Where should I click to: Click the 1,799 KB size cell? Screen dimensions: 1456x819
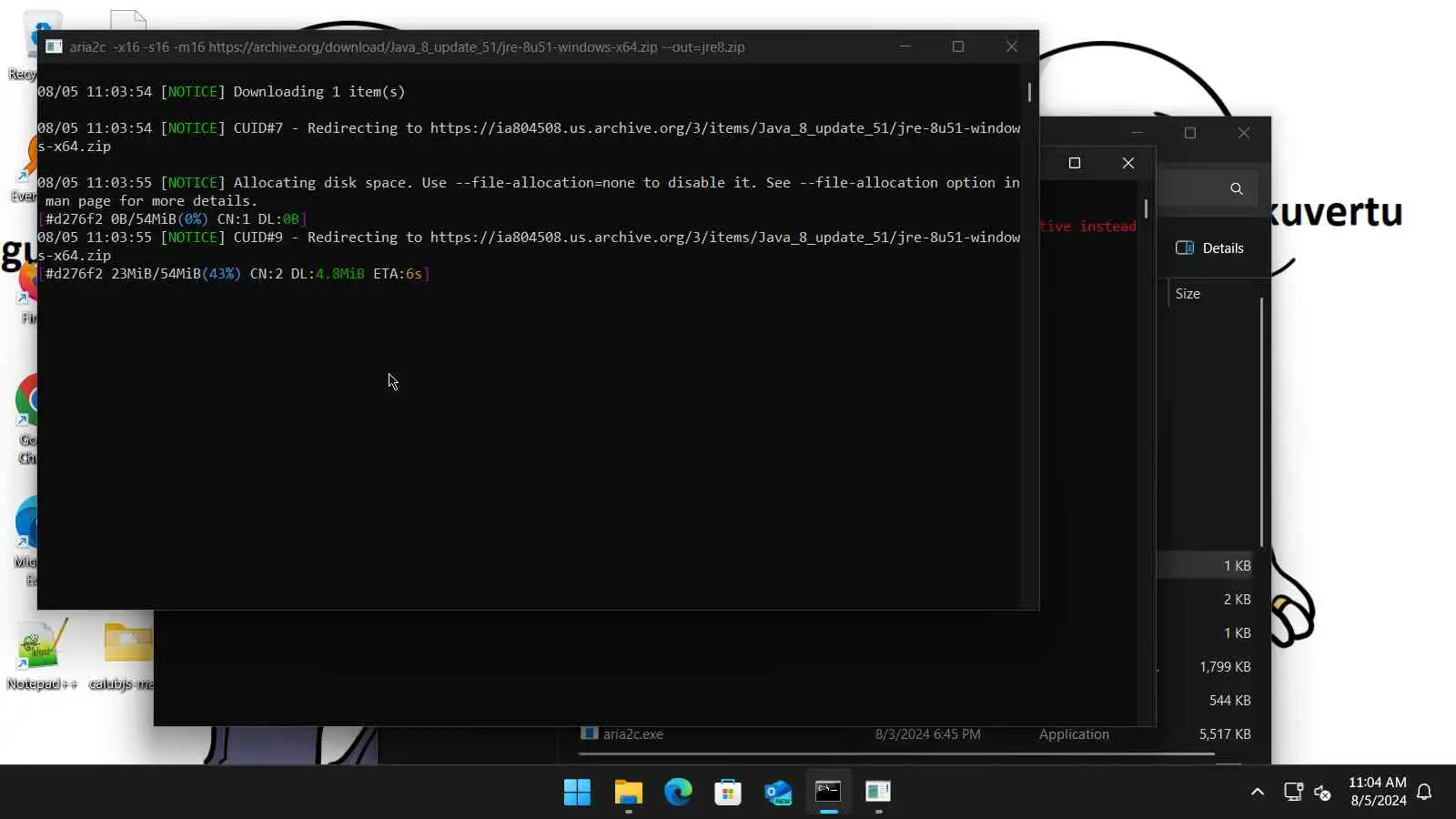point(1225,667)
